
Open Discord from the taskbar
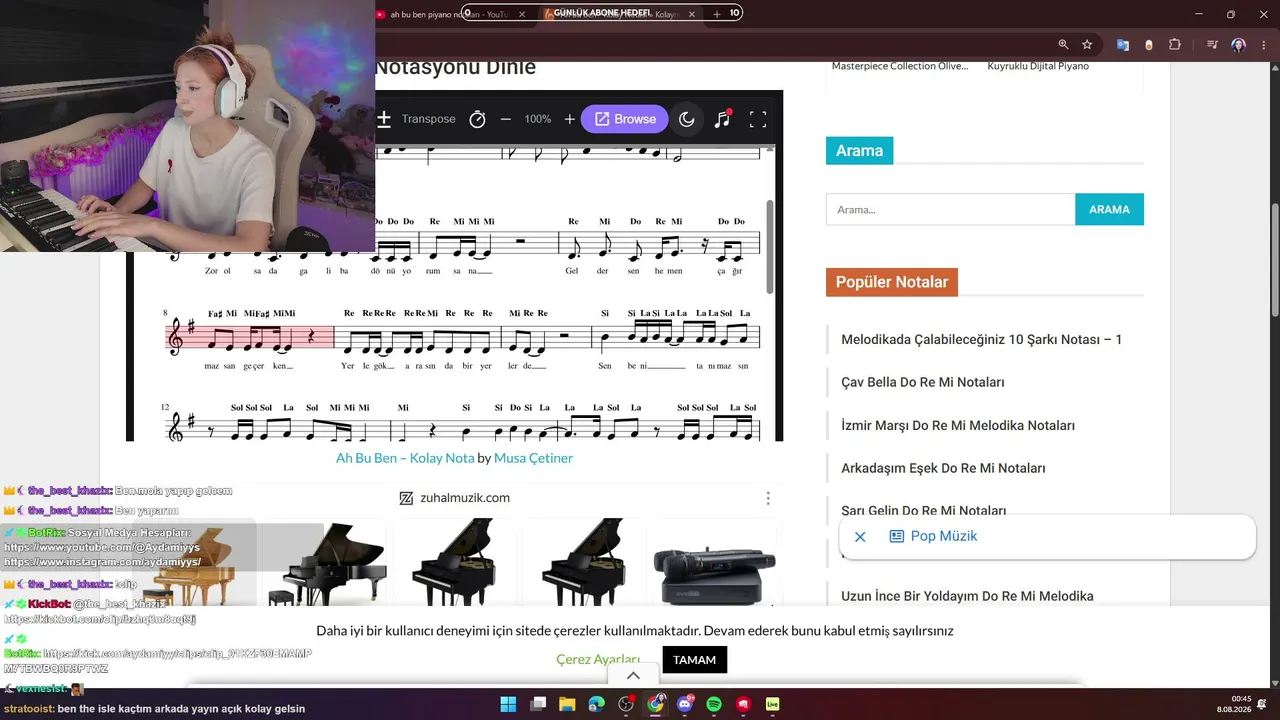click(x=685, y=704)
